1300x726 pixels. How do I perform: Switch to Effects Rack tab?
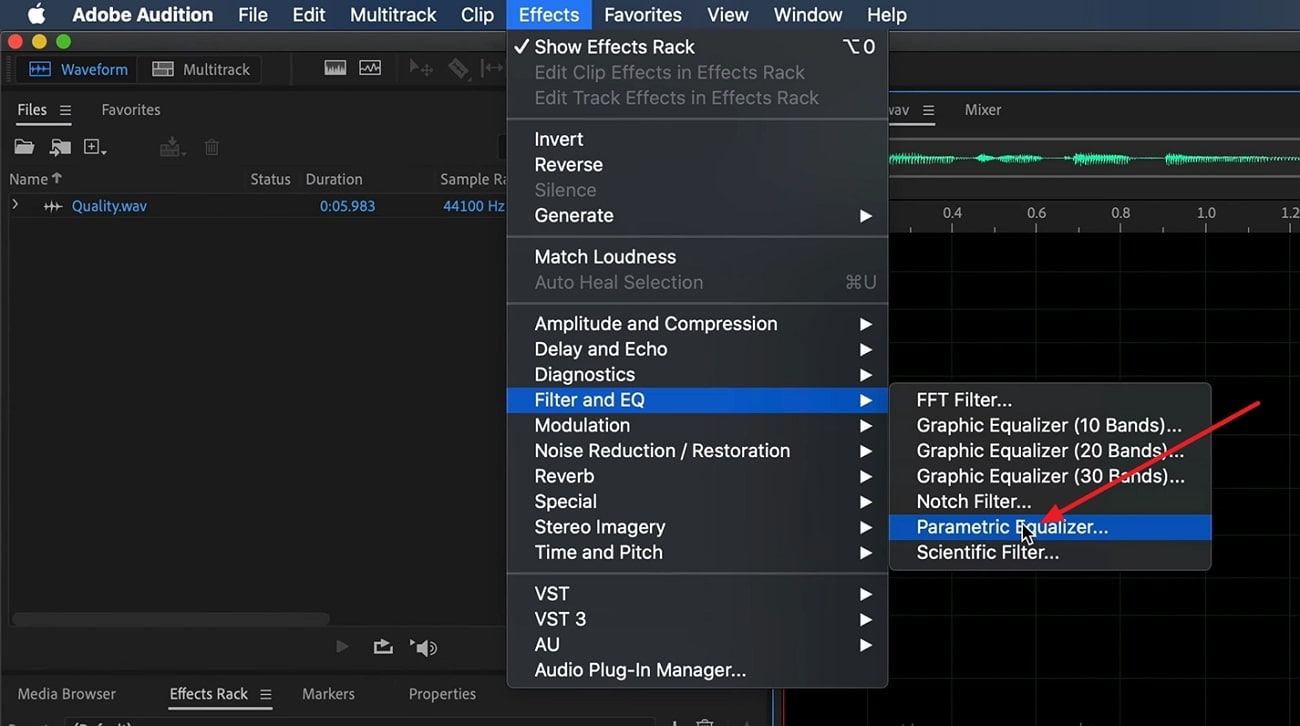209,694
